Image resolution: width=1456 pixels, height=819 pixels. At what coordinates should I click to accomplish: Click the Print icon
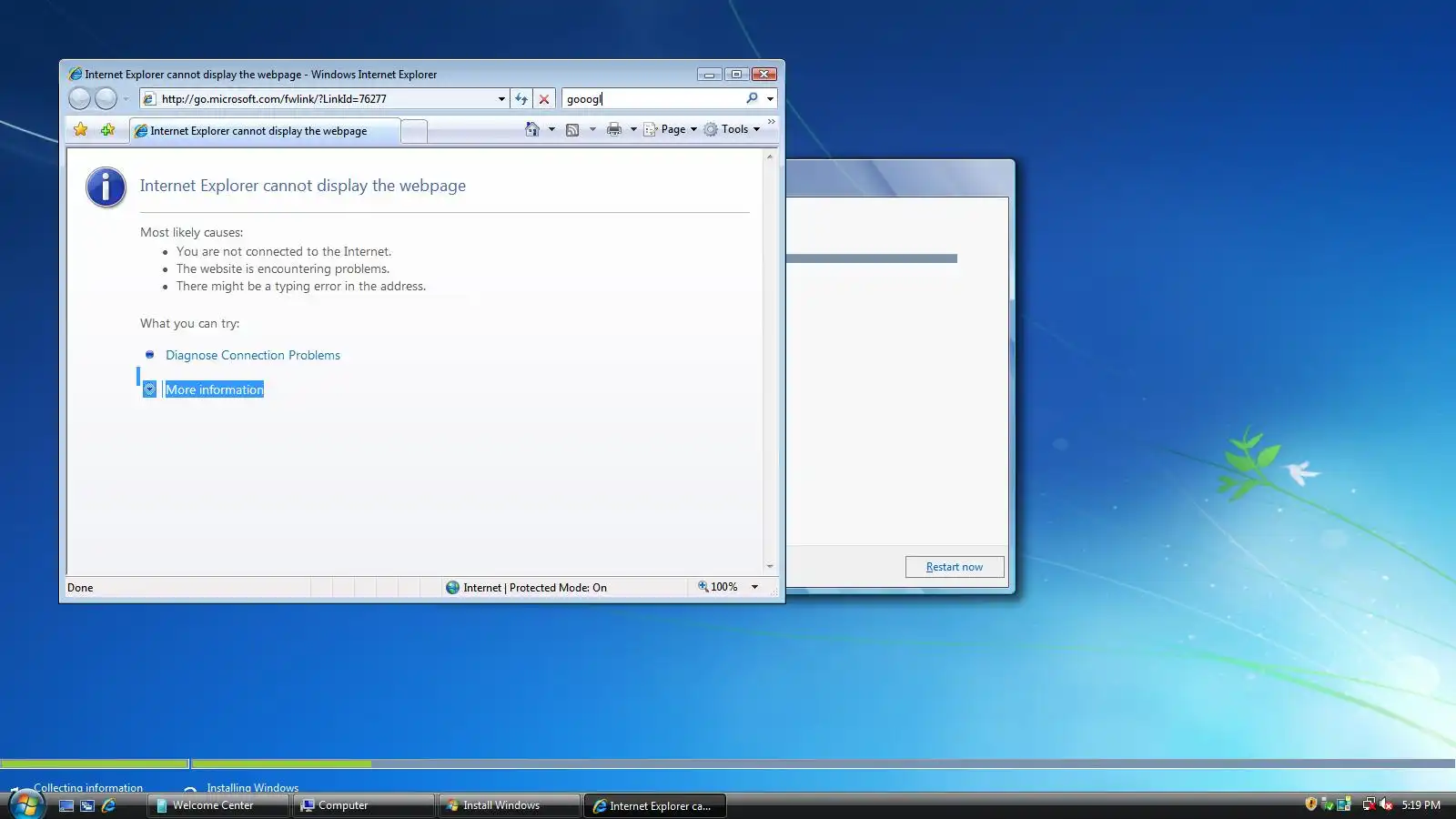(614, 129)
